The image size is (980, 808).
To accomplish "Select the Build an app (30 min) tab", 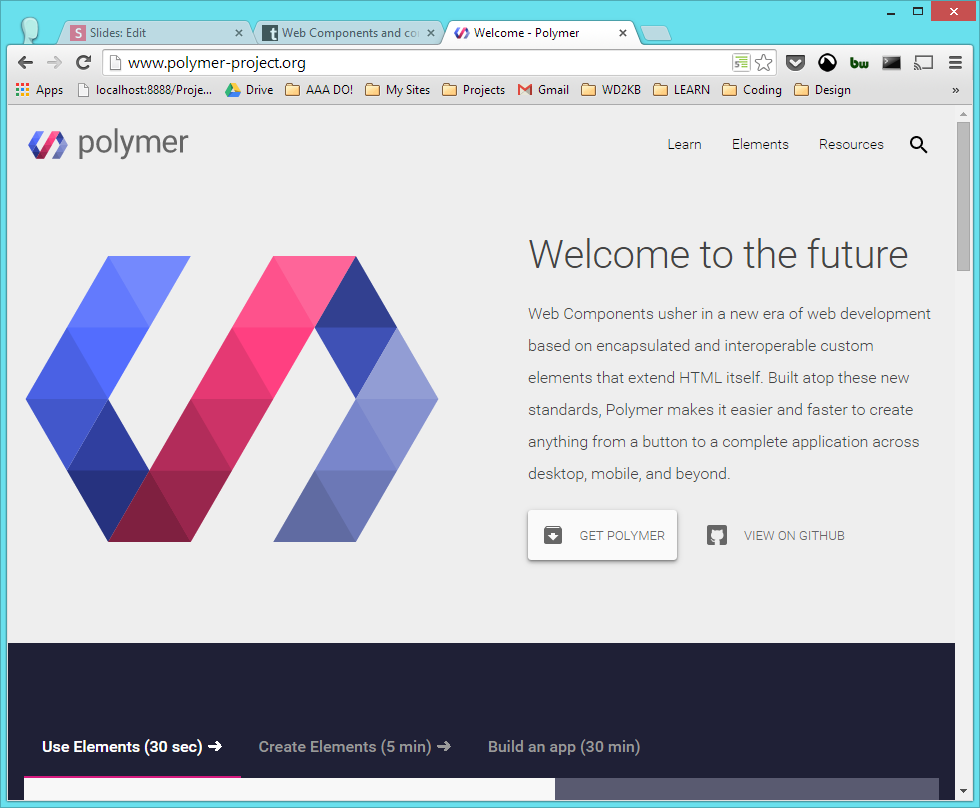I will point(564,747).
